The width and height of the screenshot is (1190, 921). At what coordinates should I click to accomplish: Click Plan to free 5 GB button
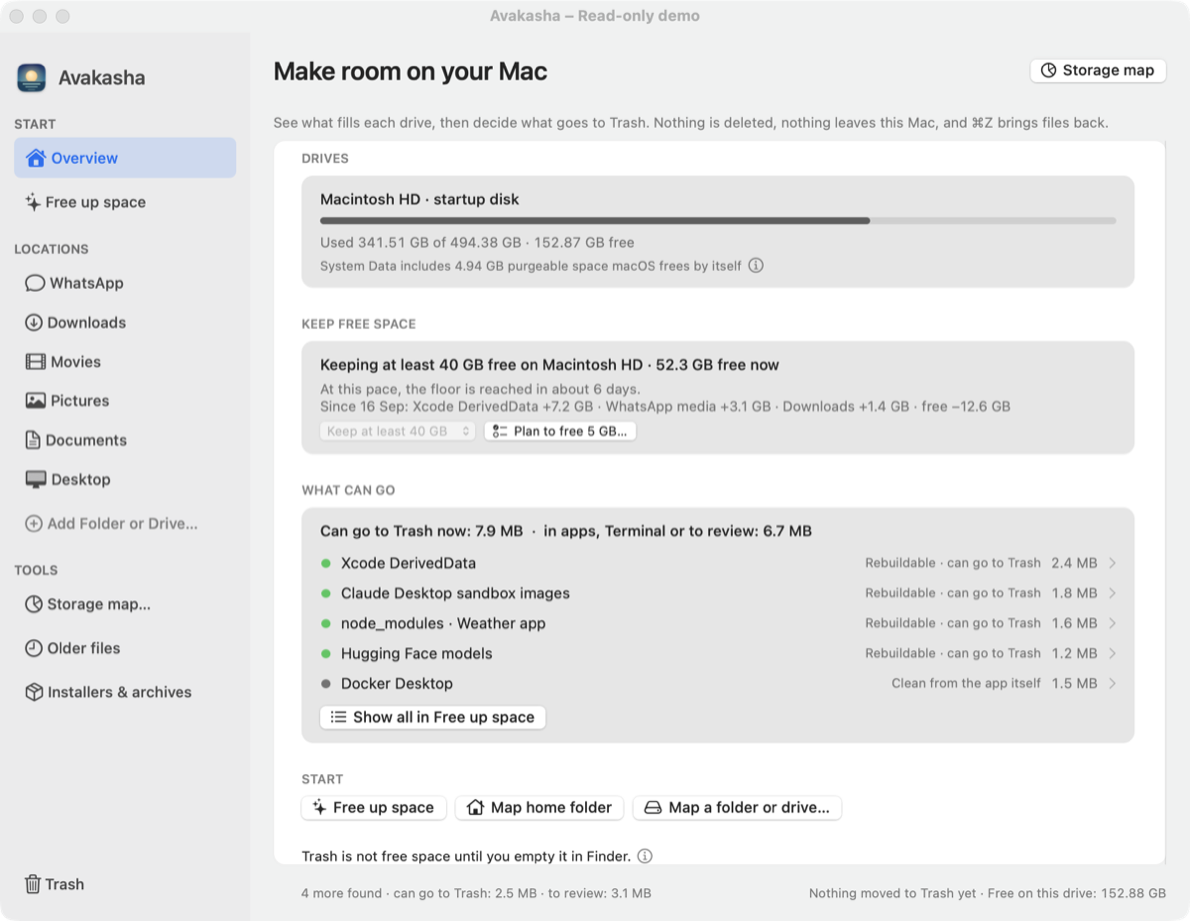click(560, 431)
